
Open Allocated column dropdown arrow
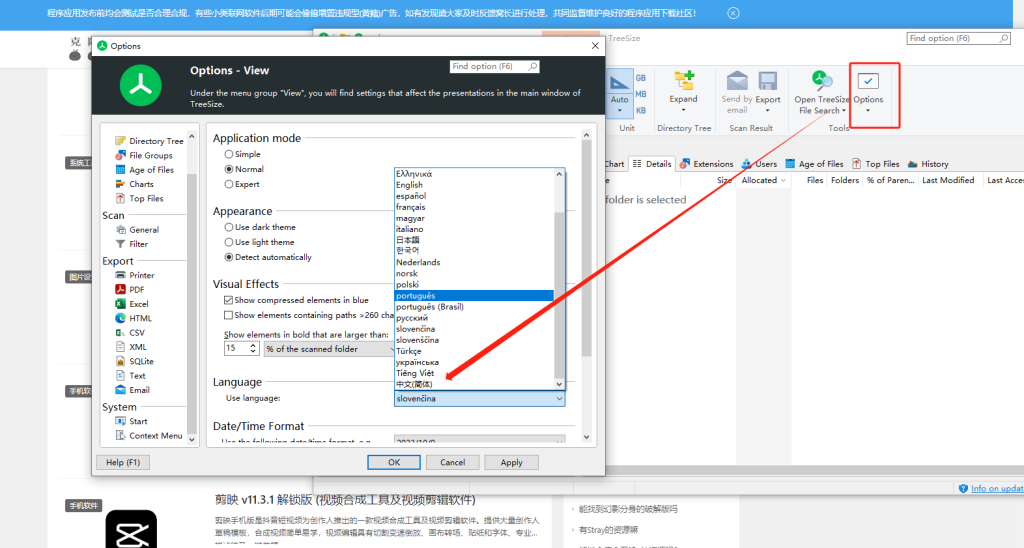click(x=783, y=180)
